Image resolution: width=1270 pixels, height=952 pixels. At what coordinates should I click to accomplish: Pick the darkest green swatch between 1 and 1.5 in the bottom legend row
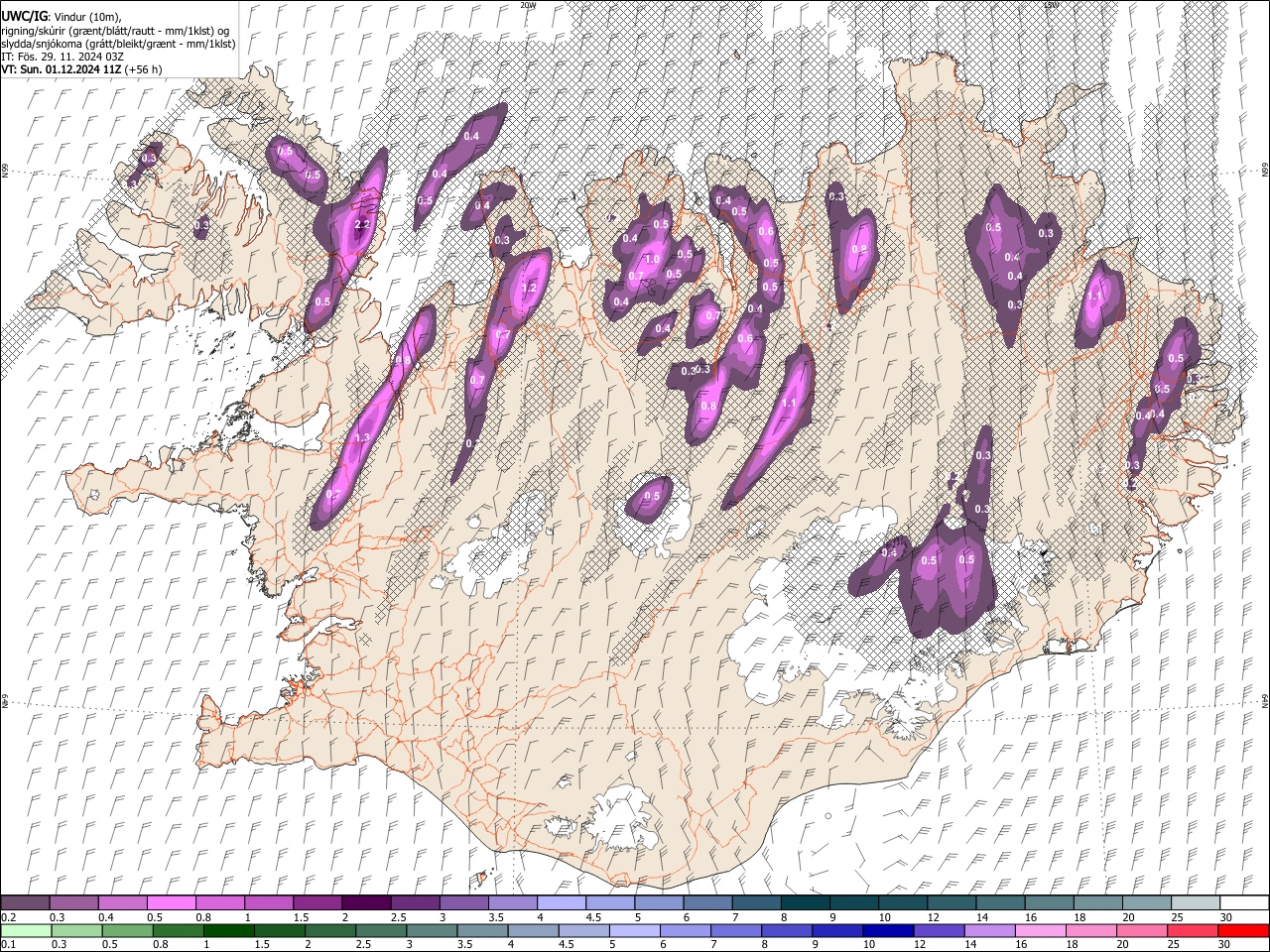pos(228,930)
